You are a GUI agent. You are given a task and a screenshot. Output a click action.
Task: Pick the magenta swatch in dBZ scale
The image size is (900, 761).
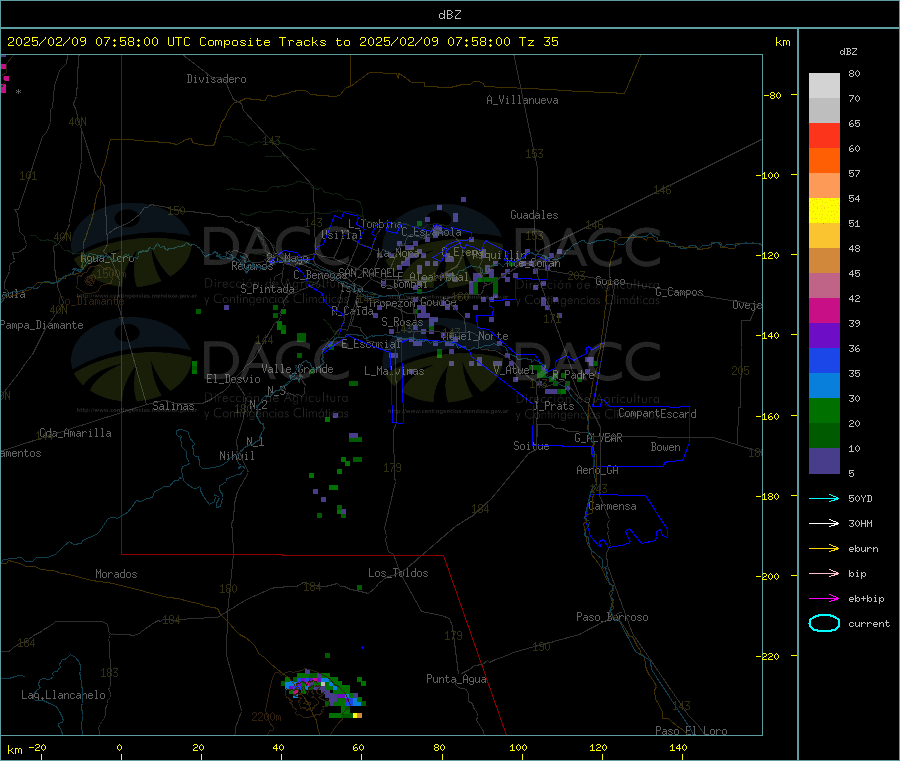pos(824,310)
